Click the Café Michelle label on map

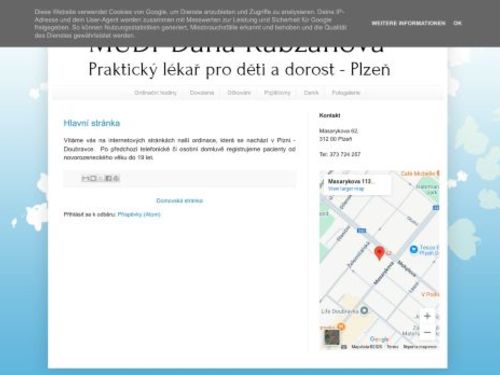click(418, 173)
